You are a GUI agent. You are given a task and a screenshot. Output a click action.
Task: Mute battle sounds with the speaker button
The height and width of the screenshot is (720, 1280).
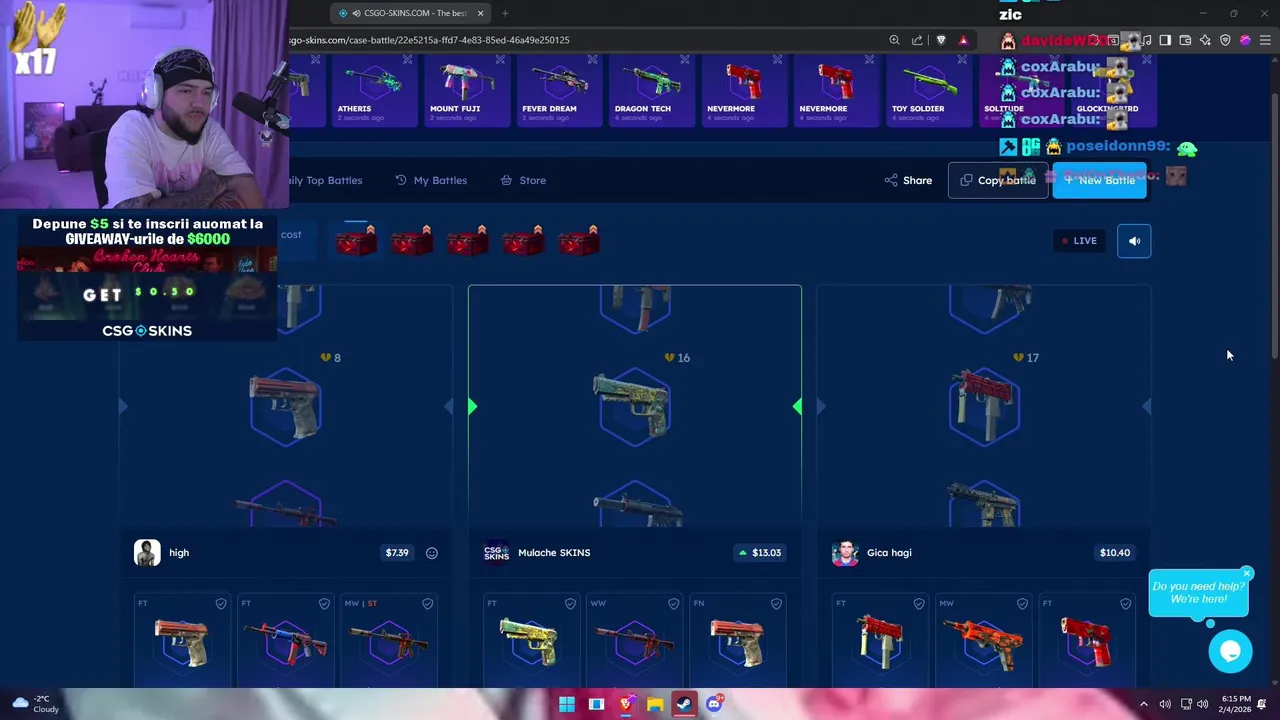click(1134, 241)
